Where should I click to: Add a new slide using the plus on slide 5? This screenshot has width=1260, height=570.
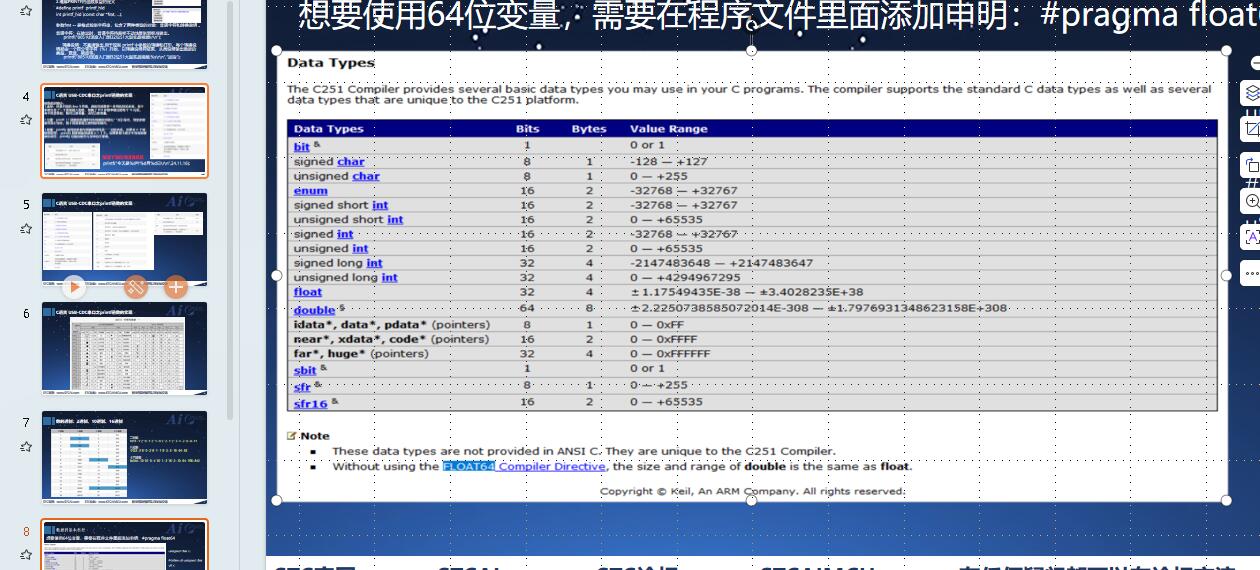click(x=176, y=287)
